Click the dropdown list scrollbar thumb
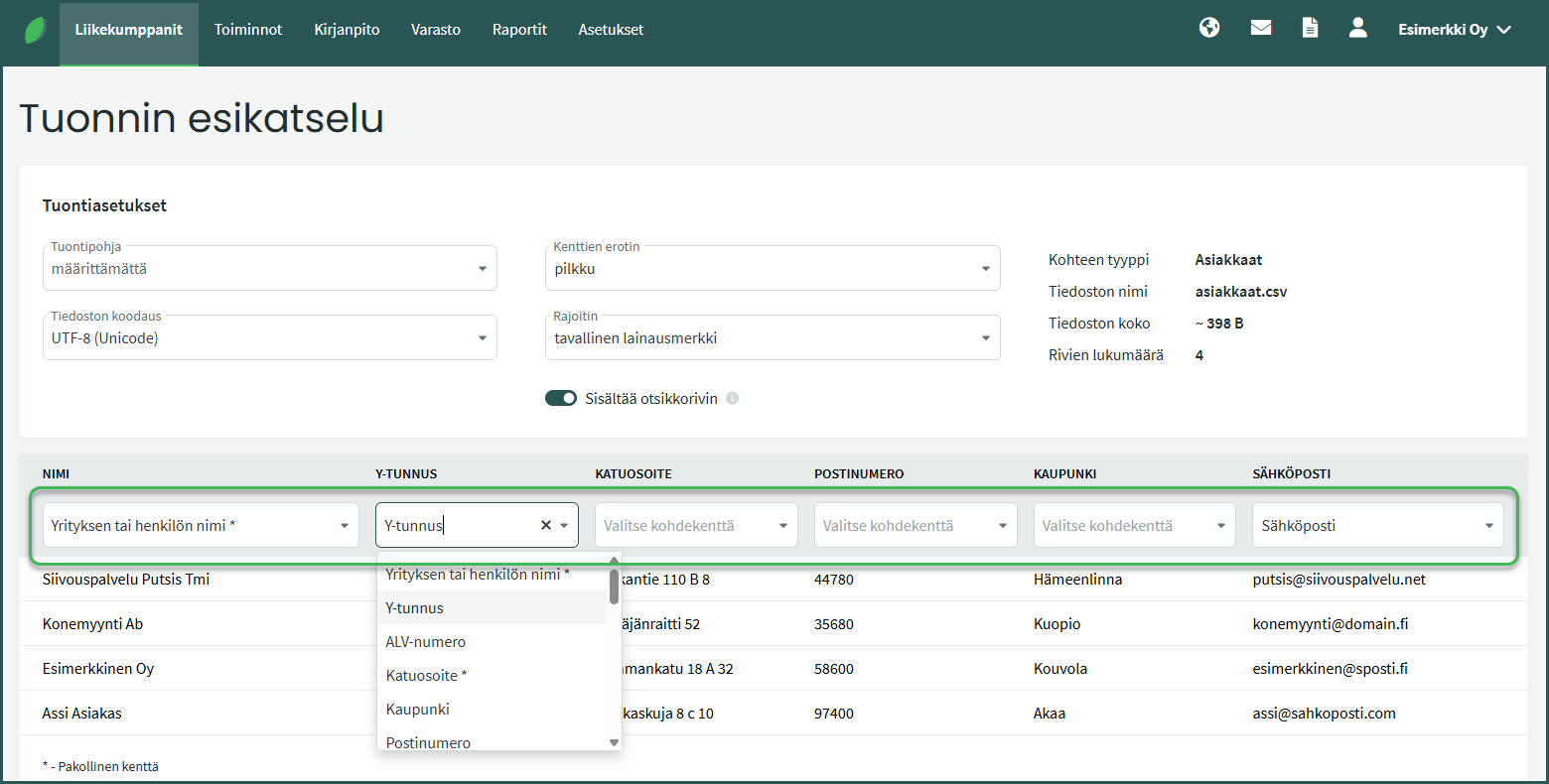The image size is (1549, 784). tap(614, 587)
